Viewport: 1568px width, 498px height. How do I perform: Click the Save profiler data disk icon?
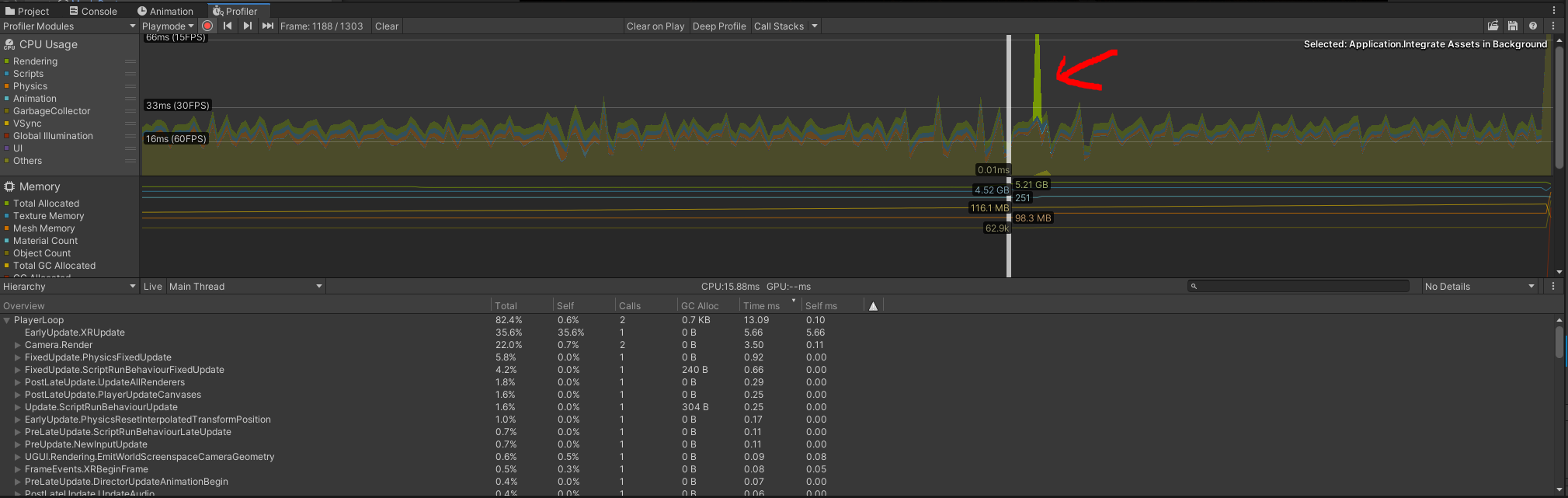pos(1512,26)
